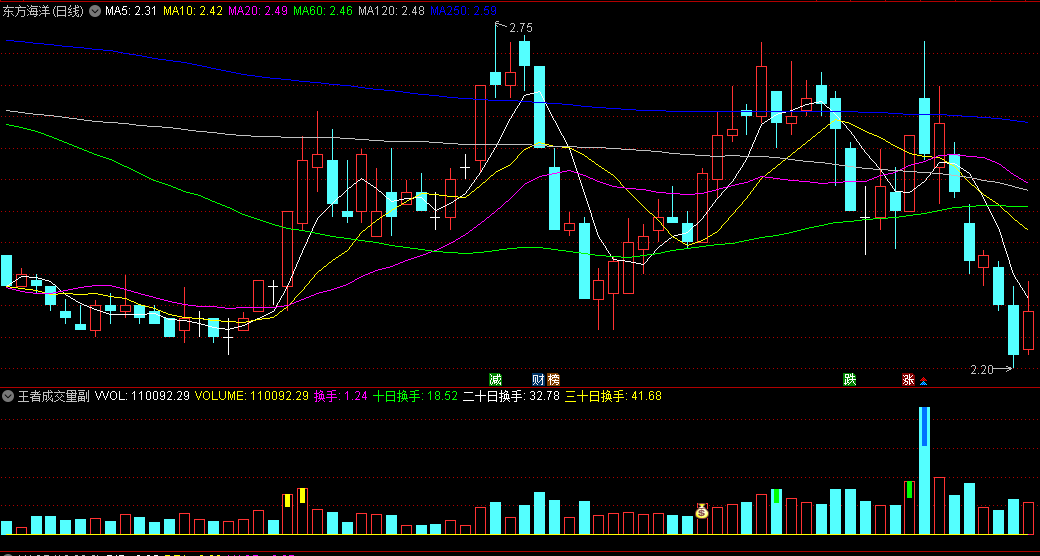Click the green 减 event marker
The height and width of the screenshot is (556, 1040).
(495, 380)
